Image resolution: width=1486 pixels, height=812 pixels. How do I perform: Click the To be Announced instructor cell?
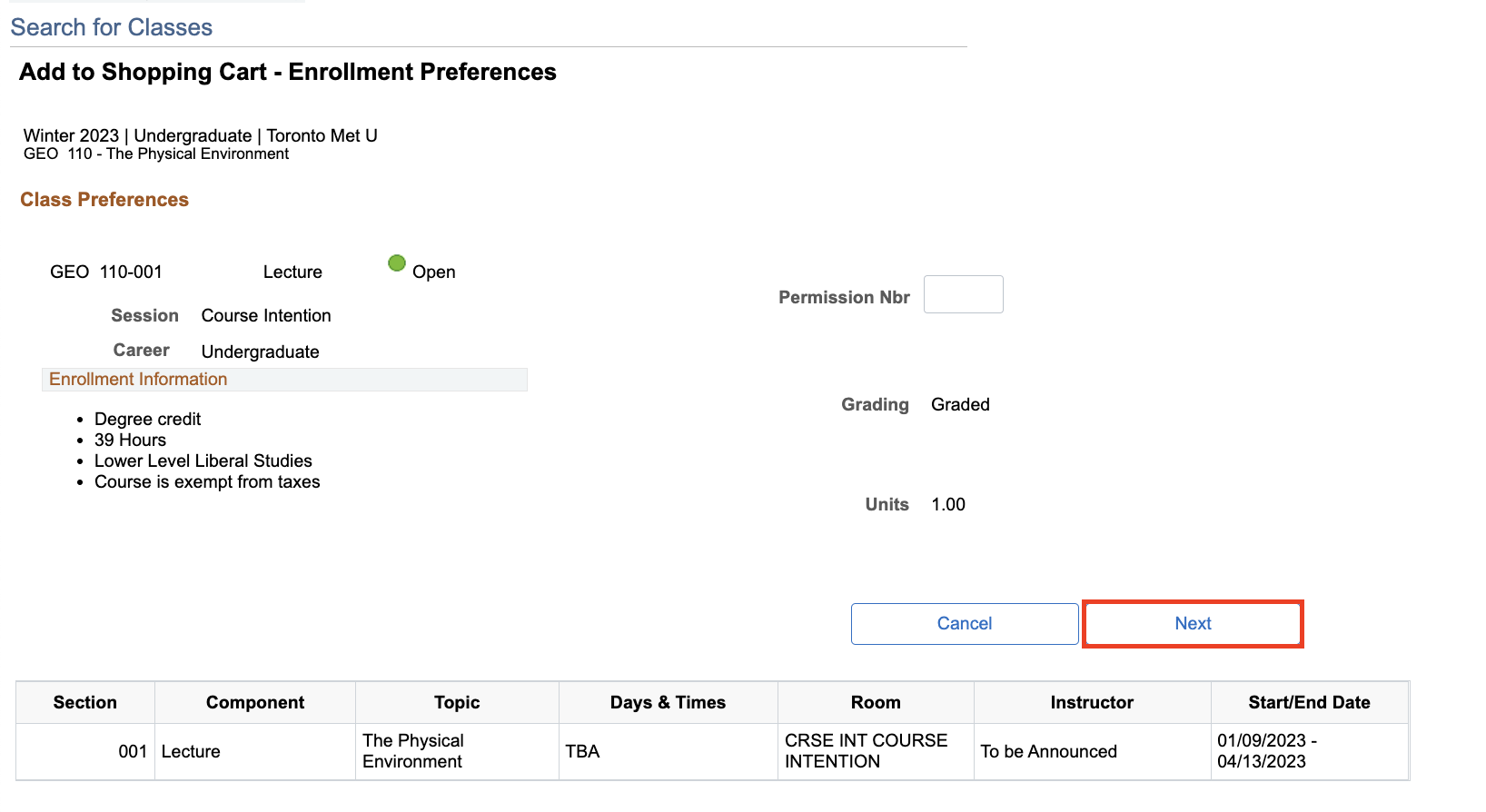[x=1048, y=751]
